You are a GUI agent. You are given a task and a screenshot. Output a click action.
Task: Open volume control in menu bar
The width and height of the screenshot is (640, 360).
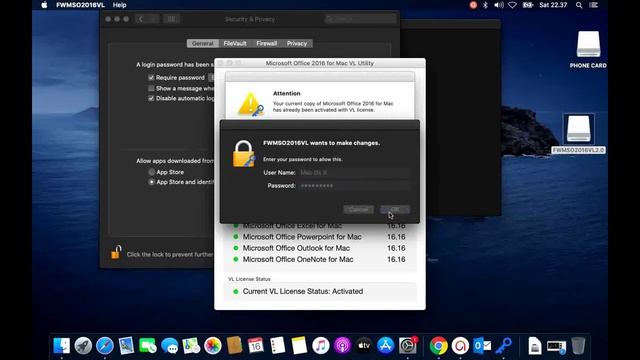pyautogui.click(x=499, y=5)
